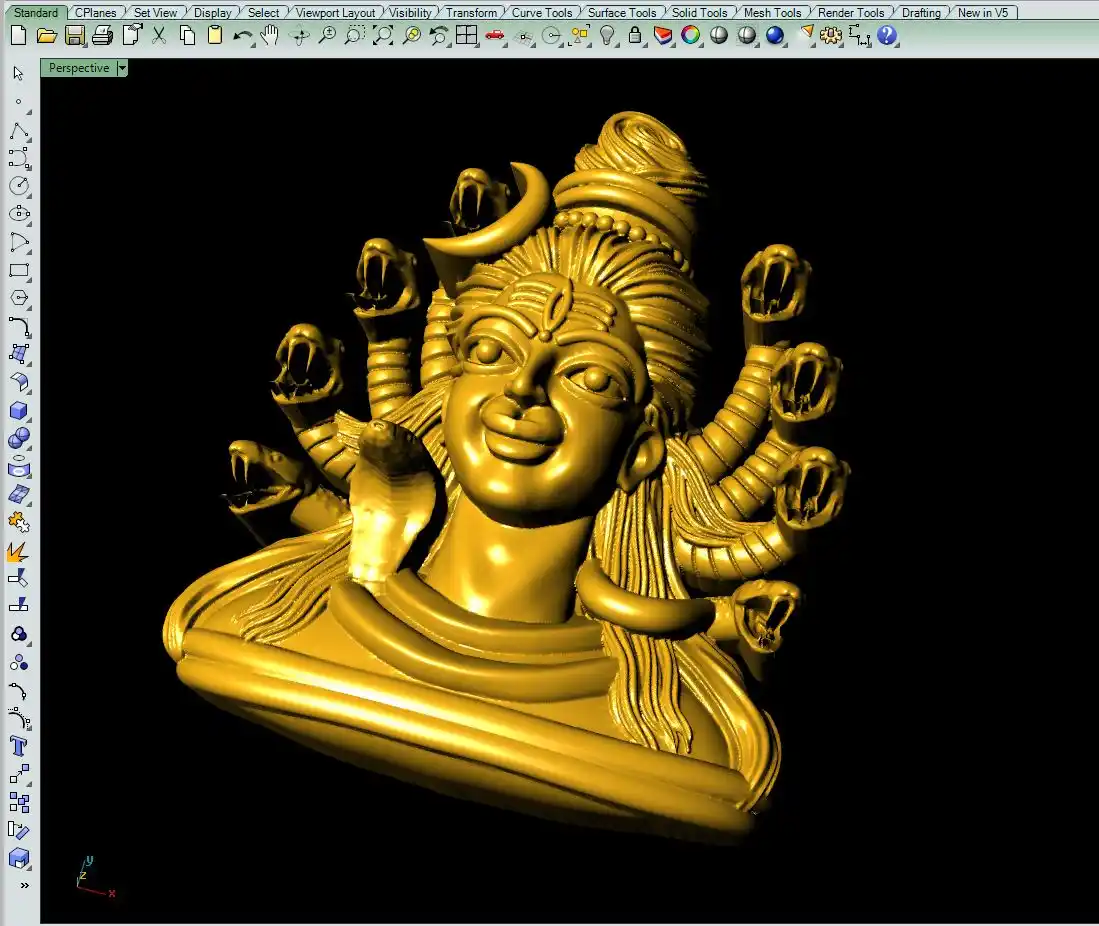The height and width of the screenshot is (926, 1099).
Task: Select the Polyline tool
Action: point(19,132)
